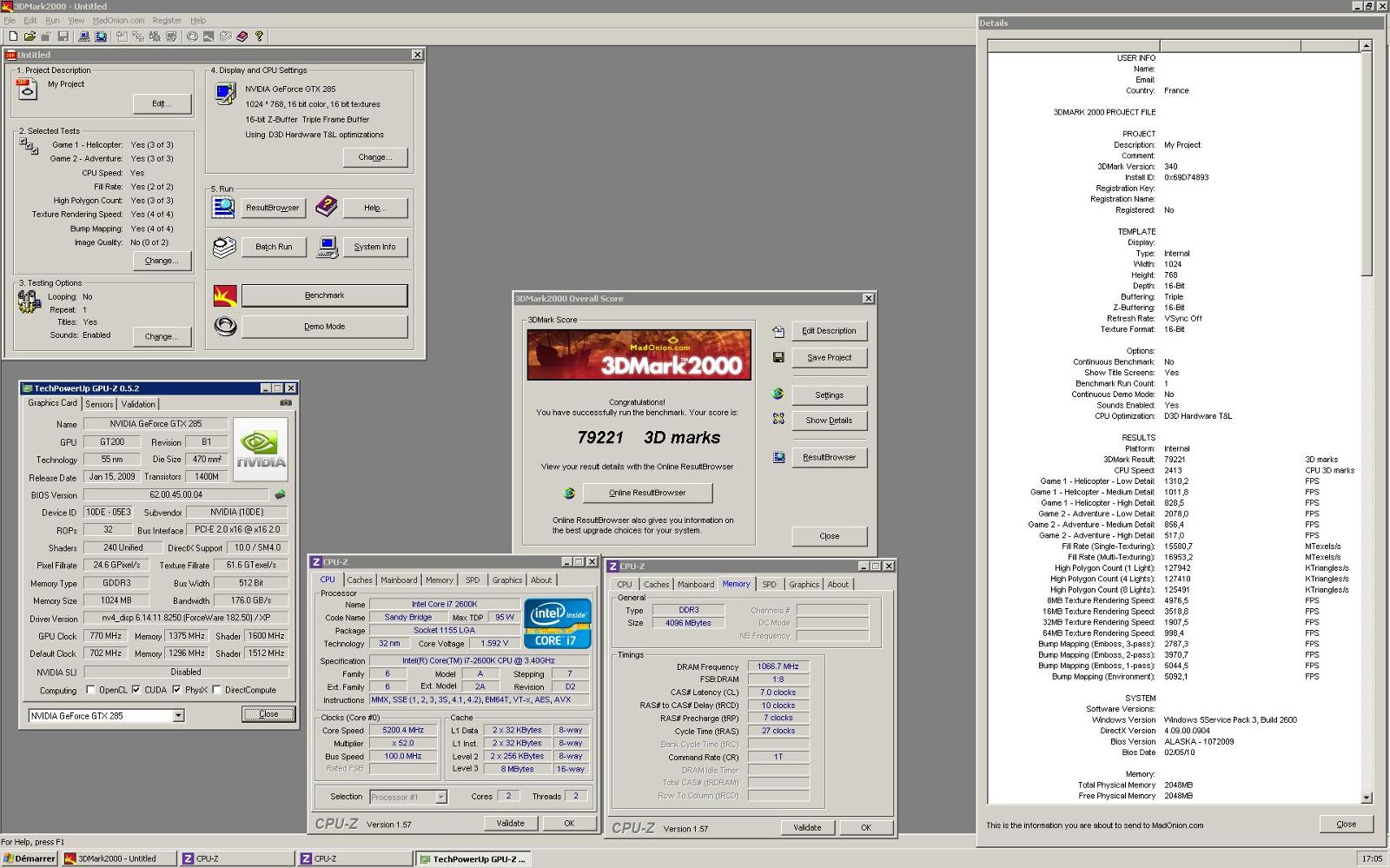Click Validate in the CPU-Z Memory window
Screen dimensions: 1390x868
[x=807, y=828]
